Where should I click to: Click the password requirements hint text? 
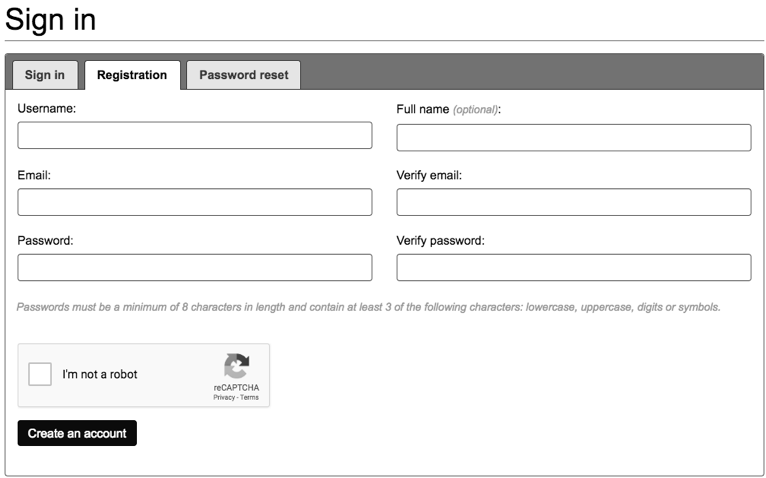[368, 307]
